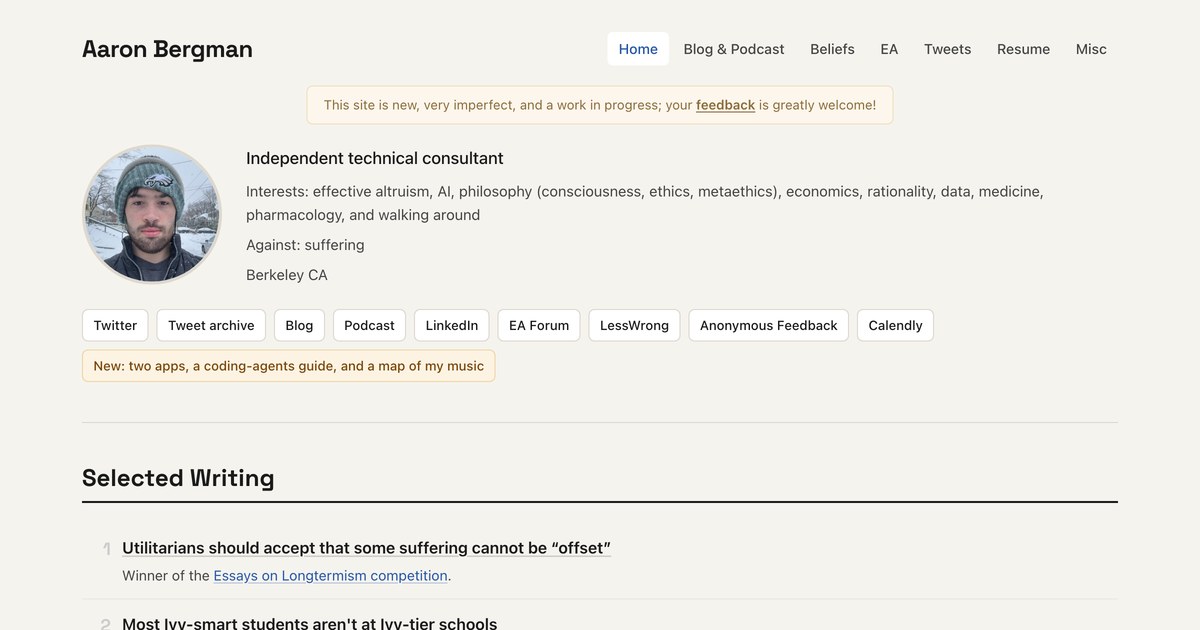
Task: Open the LinkedIn button
Action: pos(452,325)
